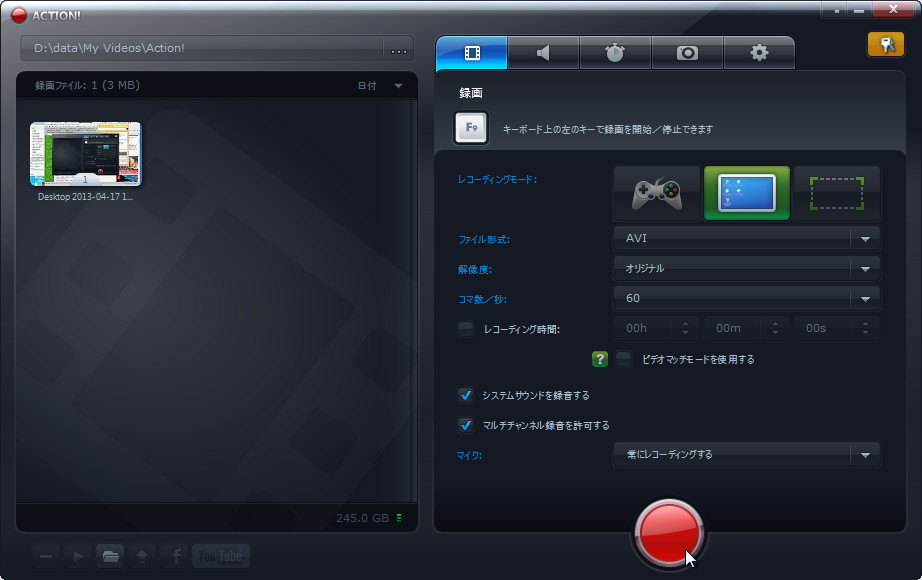Viewport: 922px width, 580px height.
Task: Click the YouTube upload button
Action: click(x=221, y=556)
